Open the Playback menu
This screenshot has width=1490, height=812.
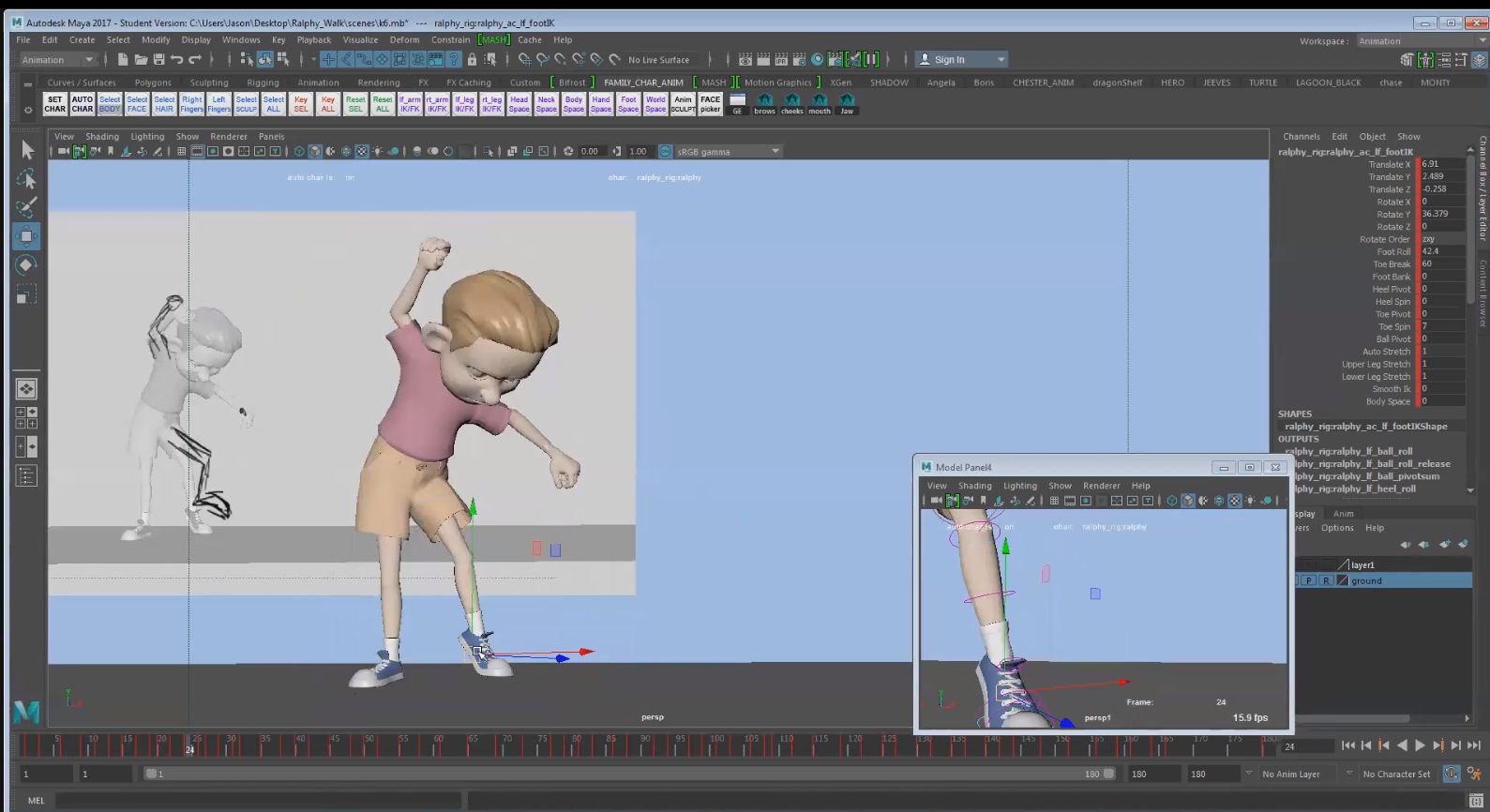pos(314,39)
